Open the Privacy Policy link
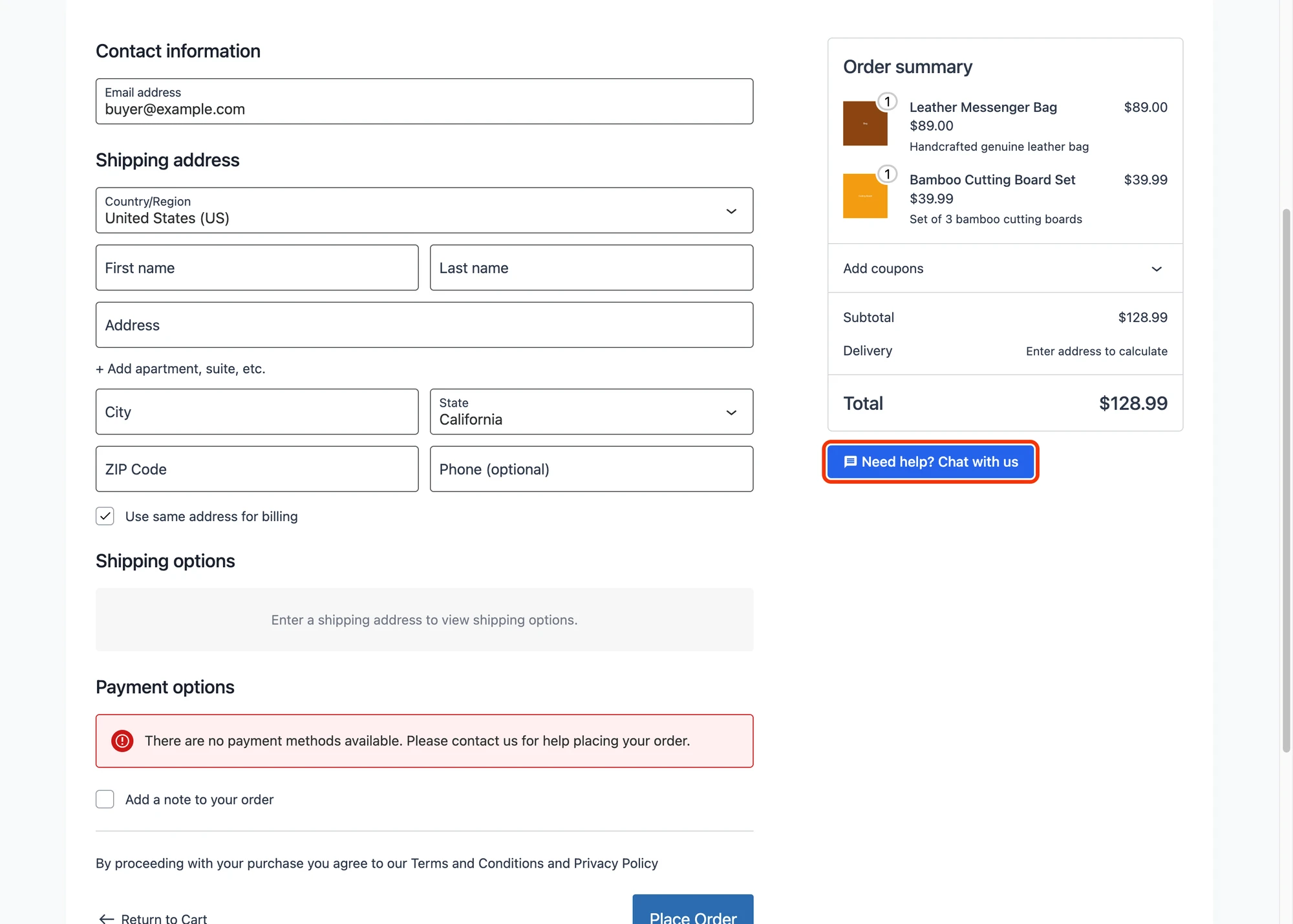1293x924 pixels. (x=615, y=863)
